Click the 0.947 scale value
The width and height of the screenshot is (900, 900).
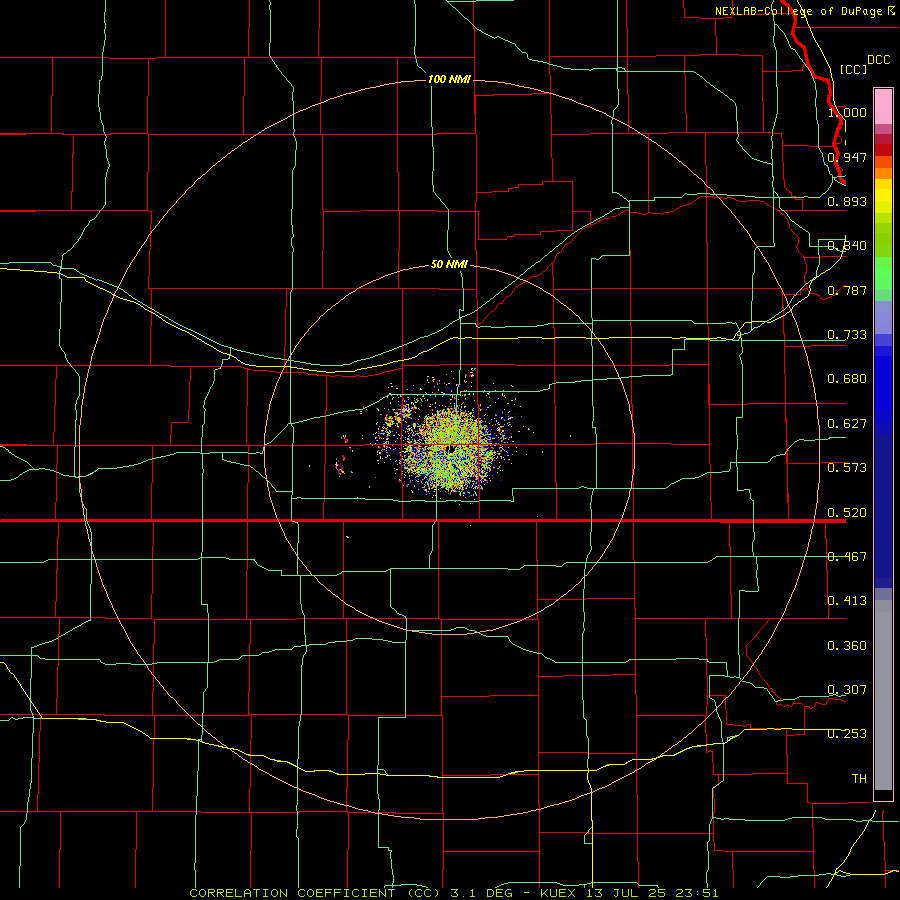click(x=847, y=157)
